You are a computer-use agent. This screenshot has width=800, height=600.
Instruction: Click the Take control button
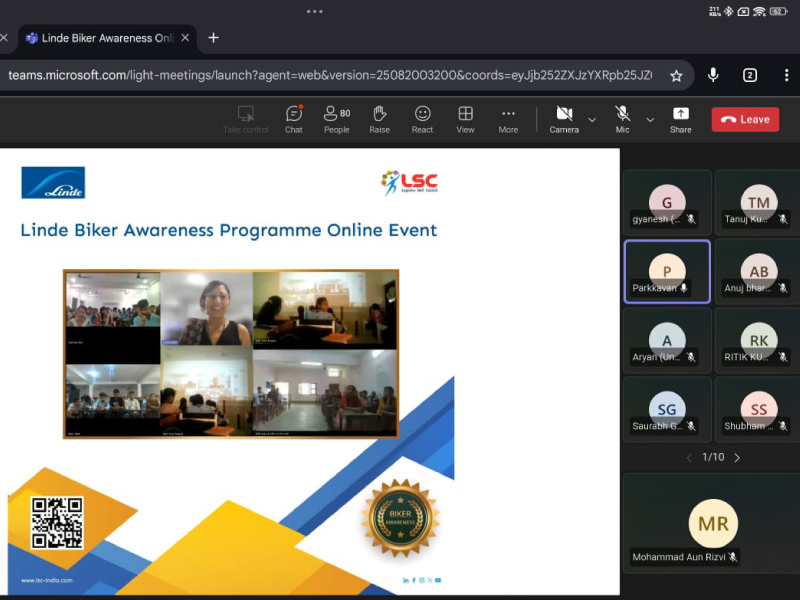(246, 119)
